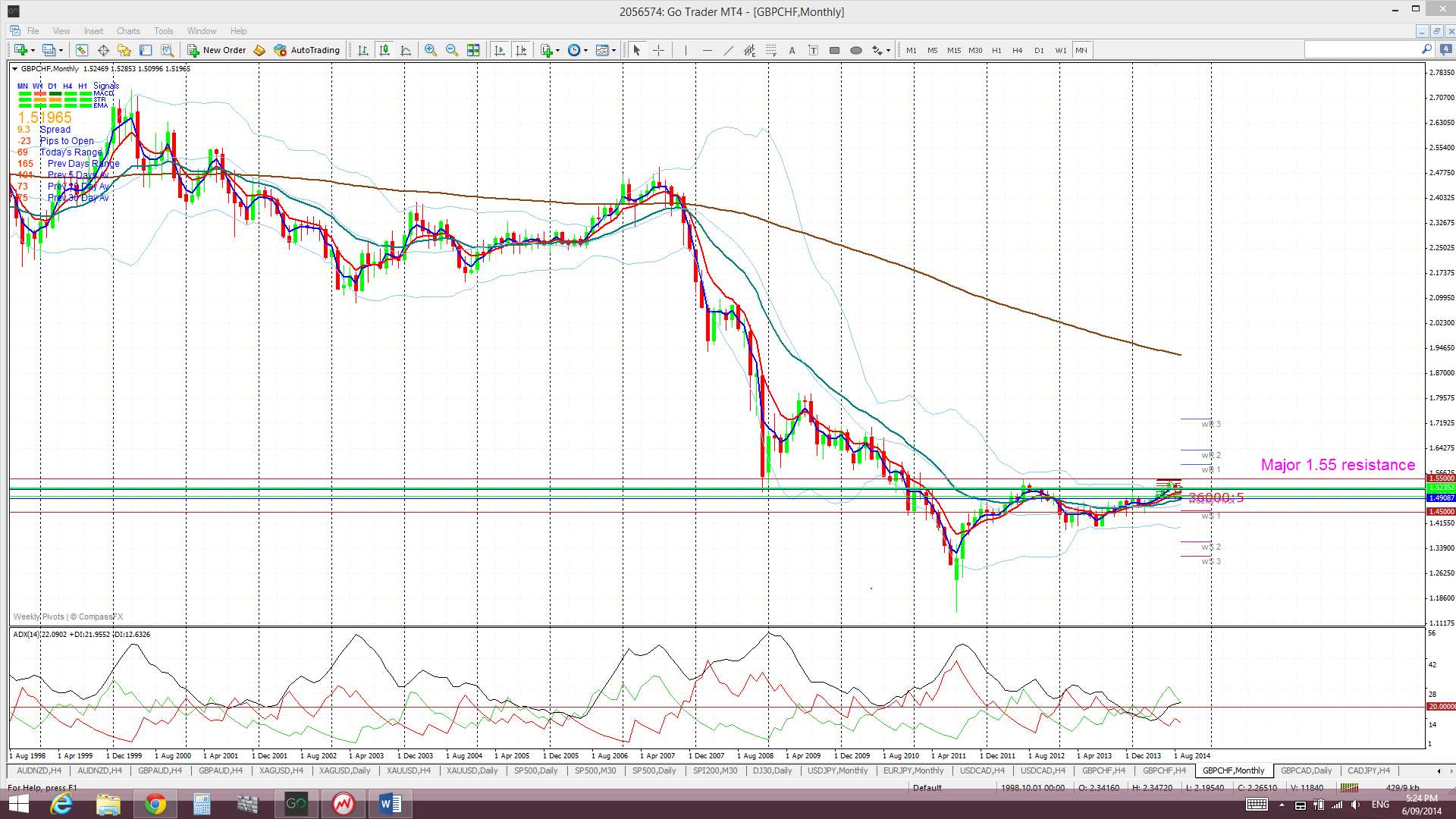Click the Zoom Out magnifier icon
1456x819 pixels.
(x=452, y=50)
